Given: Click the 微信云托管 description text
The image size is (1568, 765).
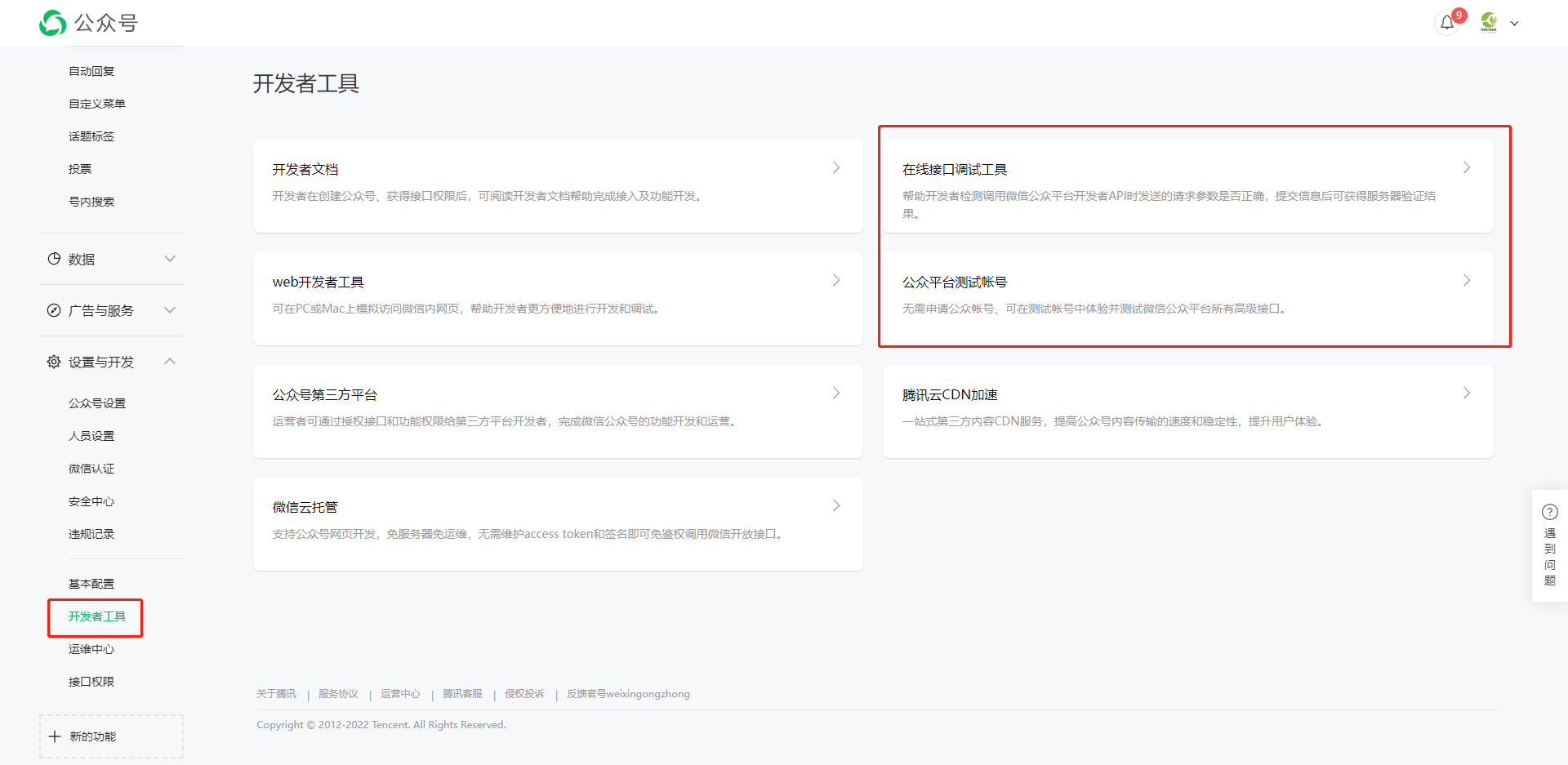Looking at the screenshot, I should 529,534.
